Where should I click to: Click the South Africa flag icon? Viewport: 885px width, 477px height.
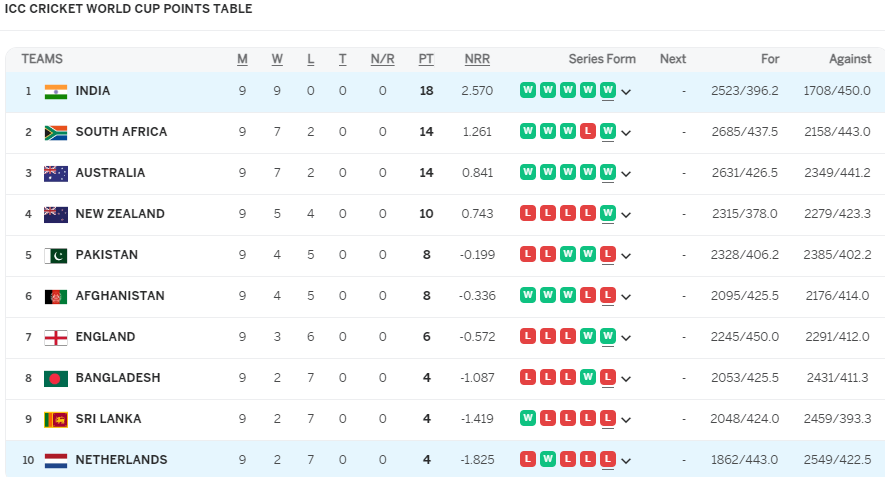(x=56, y=133)
